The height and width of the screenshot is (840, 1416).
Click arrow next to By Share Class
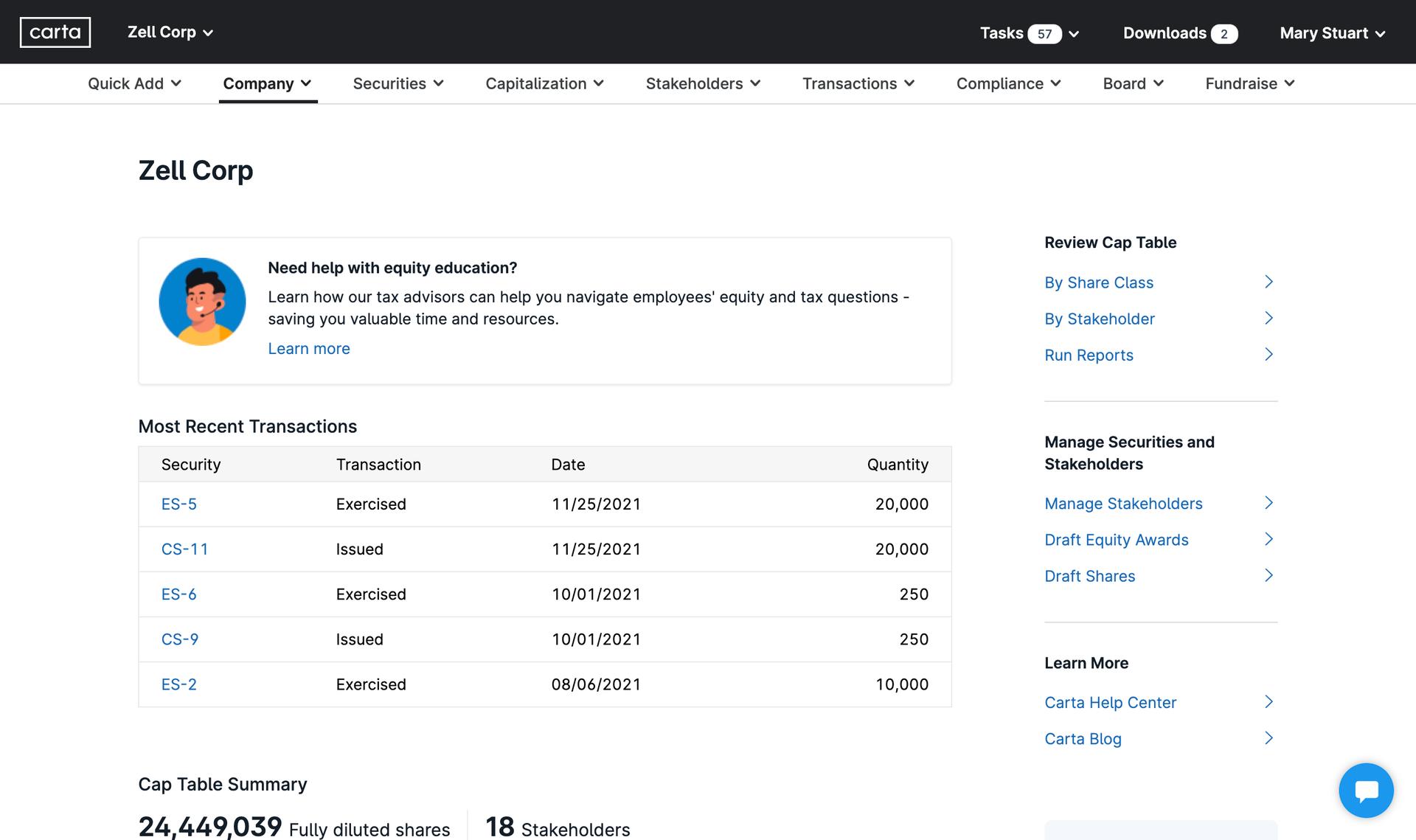1268,282
